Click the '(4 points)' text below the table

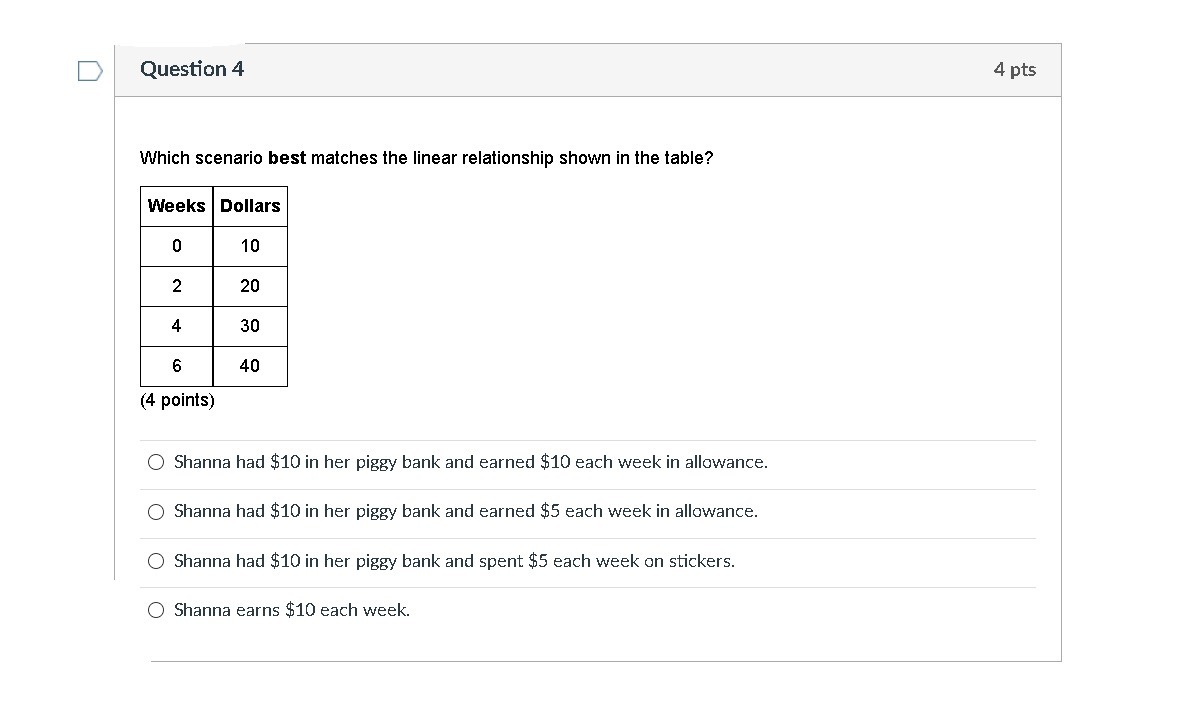point(177,400)
